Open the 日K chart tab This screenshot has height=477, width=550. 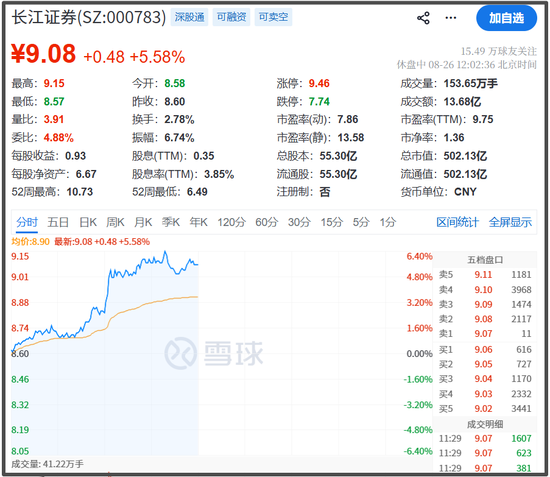pos(88,222)
